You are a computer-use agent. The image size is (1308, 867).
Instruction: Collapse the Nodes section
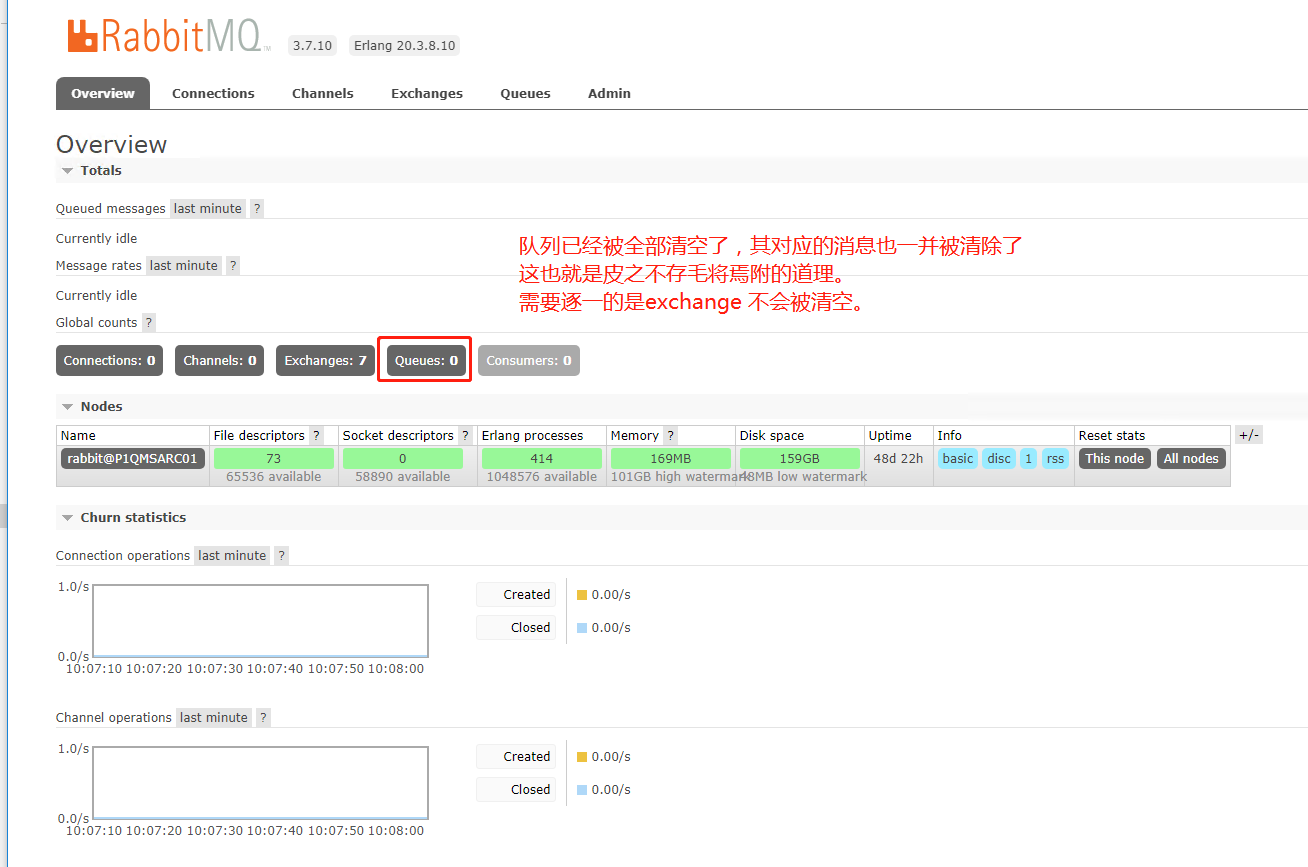(67, 406)
